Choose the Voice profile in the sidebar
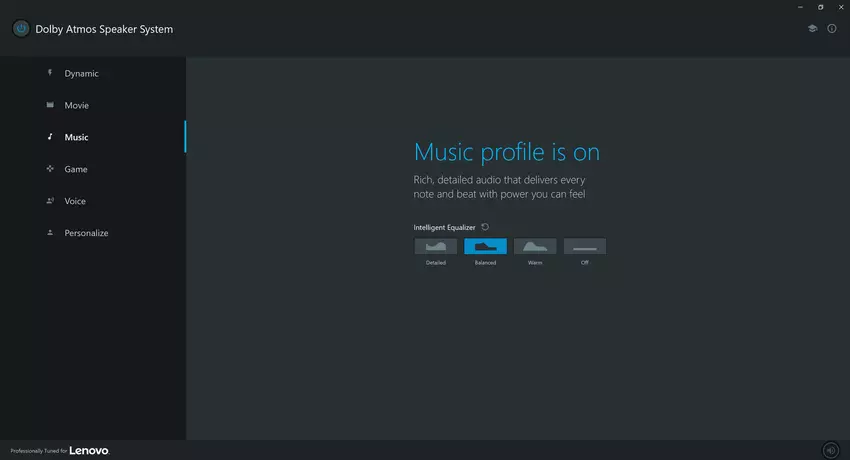This screenshot has width=850, height=460. (75, 202)
